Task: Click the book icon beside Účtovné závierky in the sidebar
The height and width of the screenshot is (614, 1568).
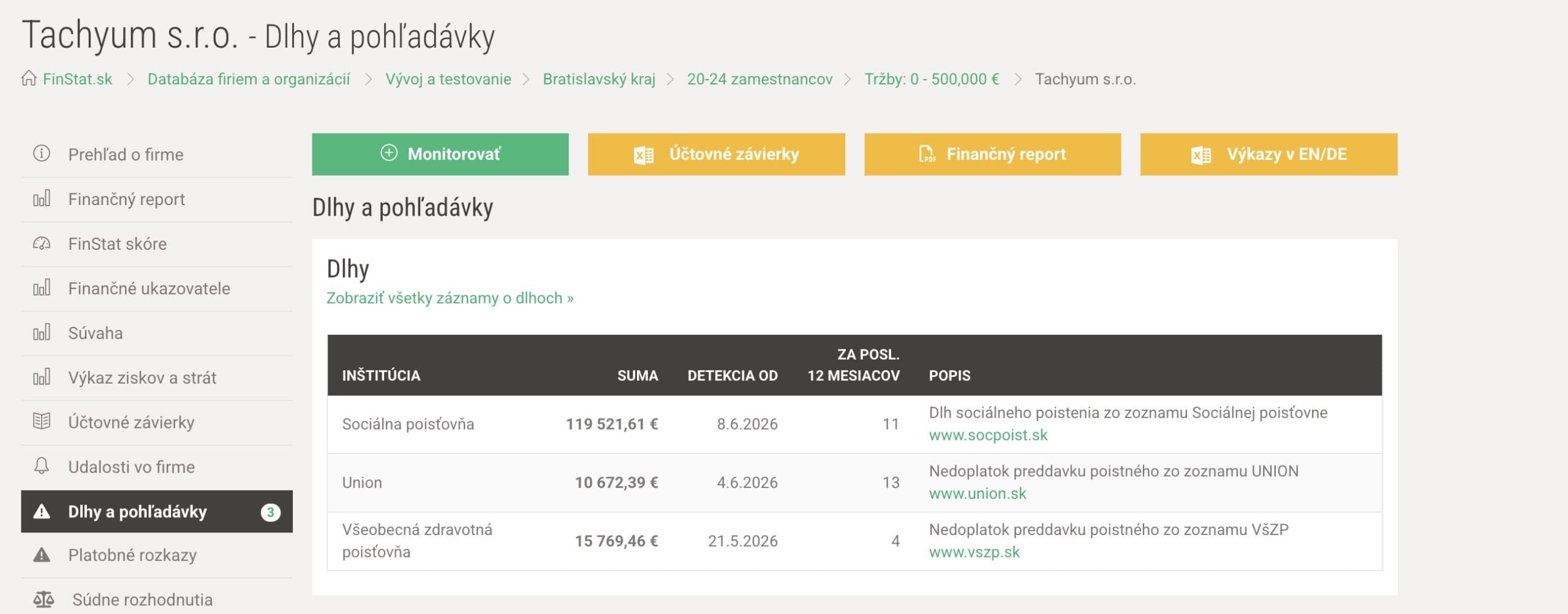Action: 42,421
